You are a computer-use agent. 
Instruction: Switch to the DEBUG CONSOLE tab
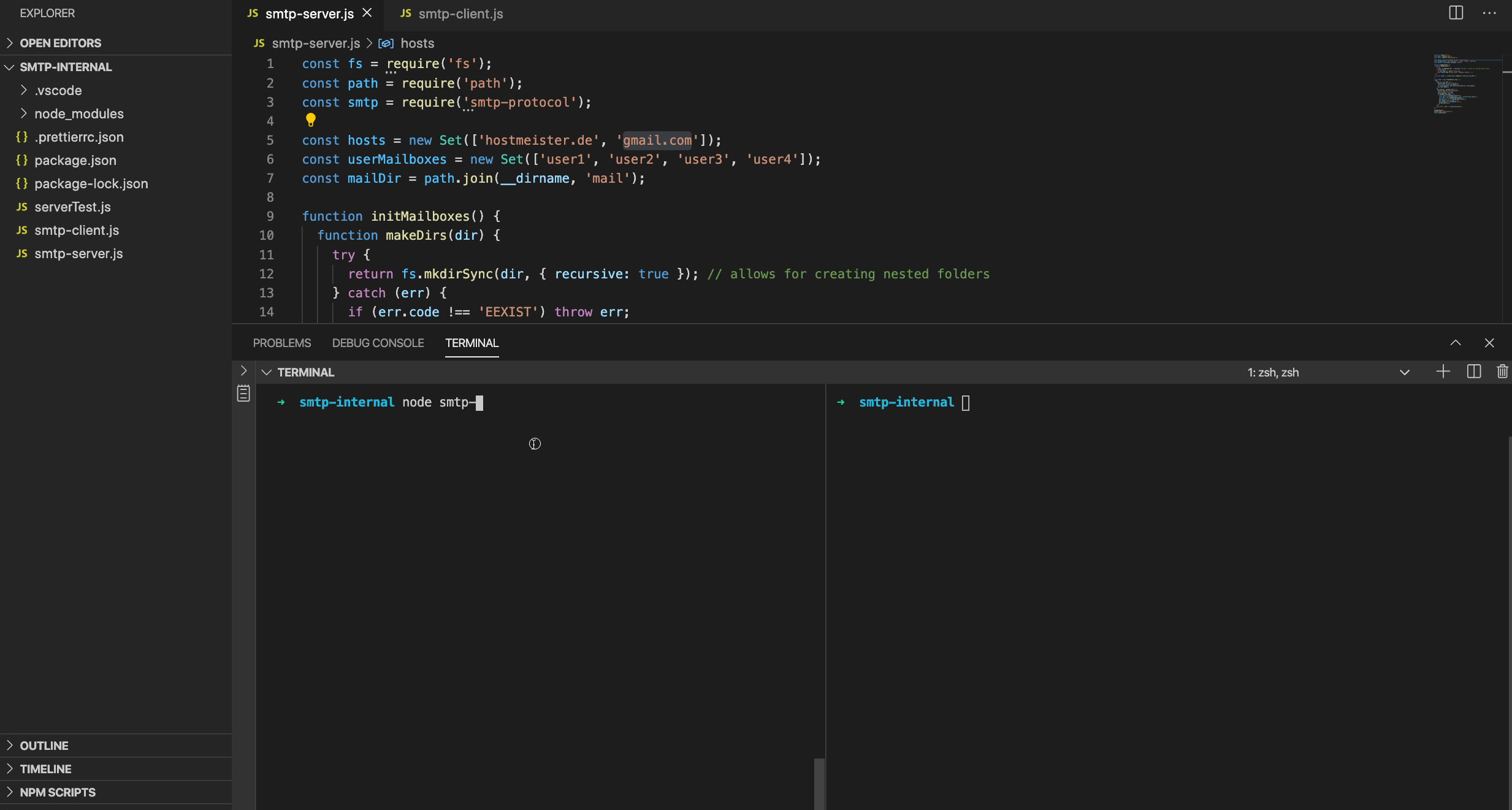(378, 343)
